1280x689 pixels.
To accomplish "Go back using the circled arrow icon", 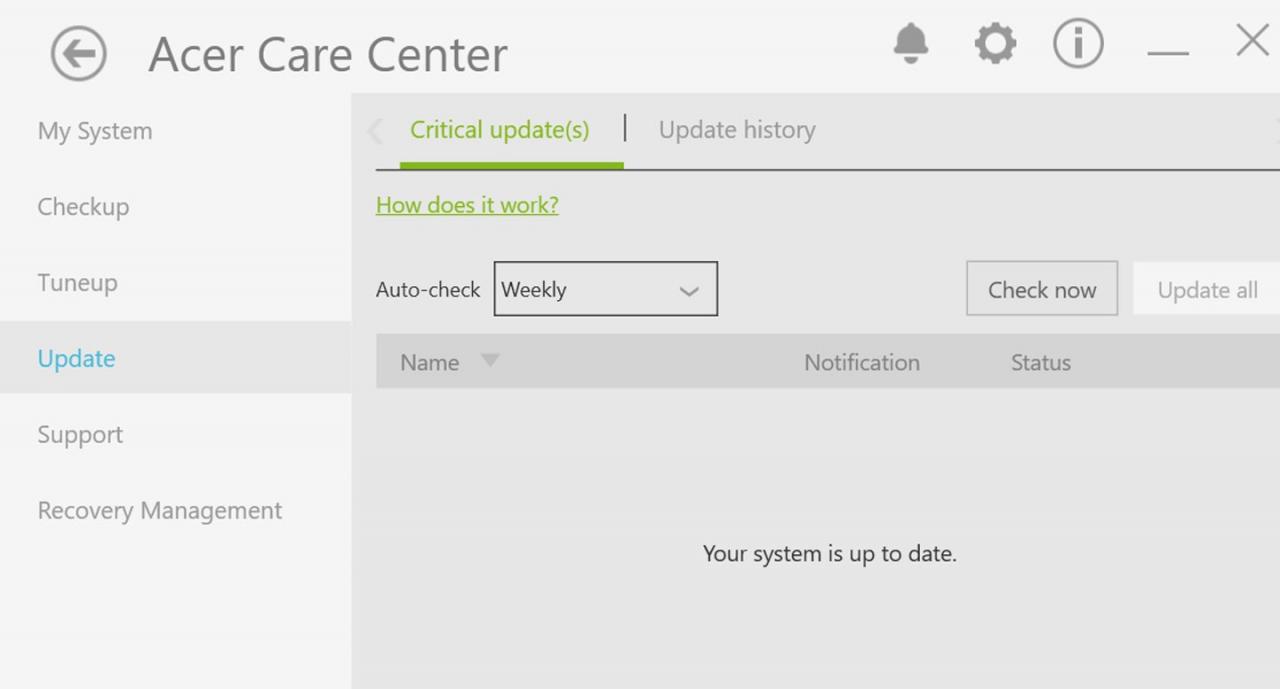I will tap(78, 53).
